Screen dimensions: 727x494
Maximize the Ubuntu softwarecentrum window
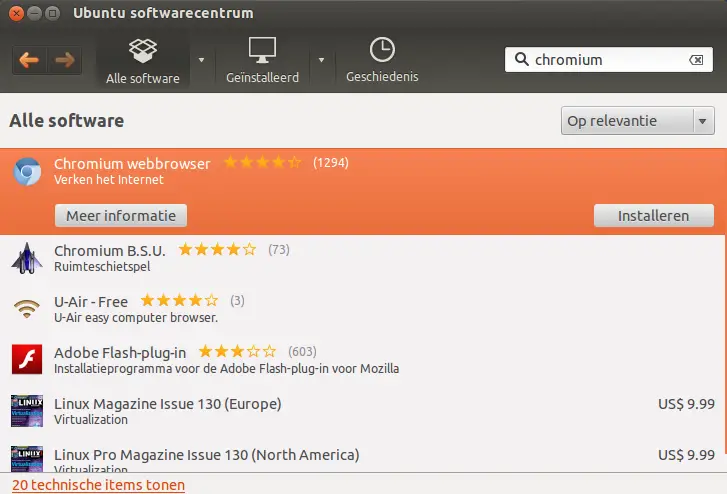(x=52, y=13)
